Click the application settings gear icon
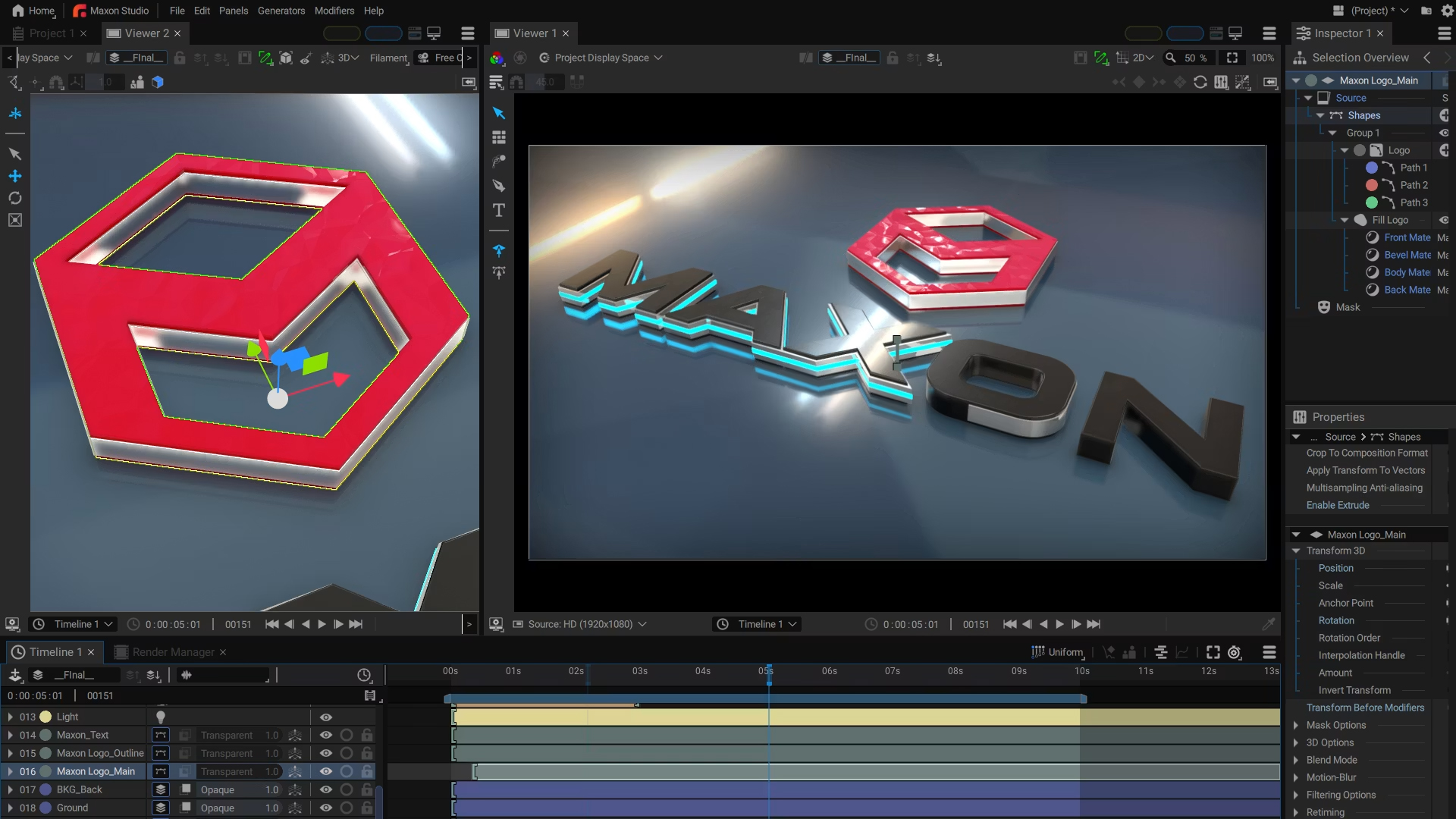The width and height of the screenshot is (1456, 819). (x=1446, y=11)
